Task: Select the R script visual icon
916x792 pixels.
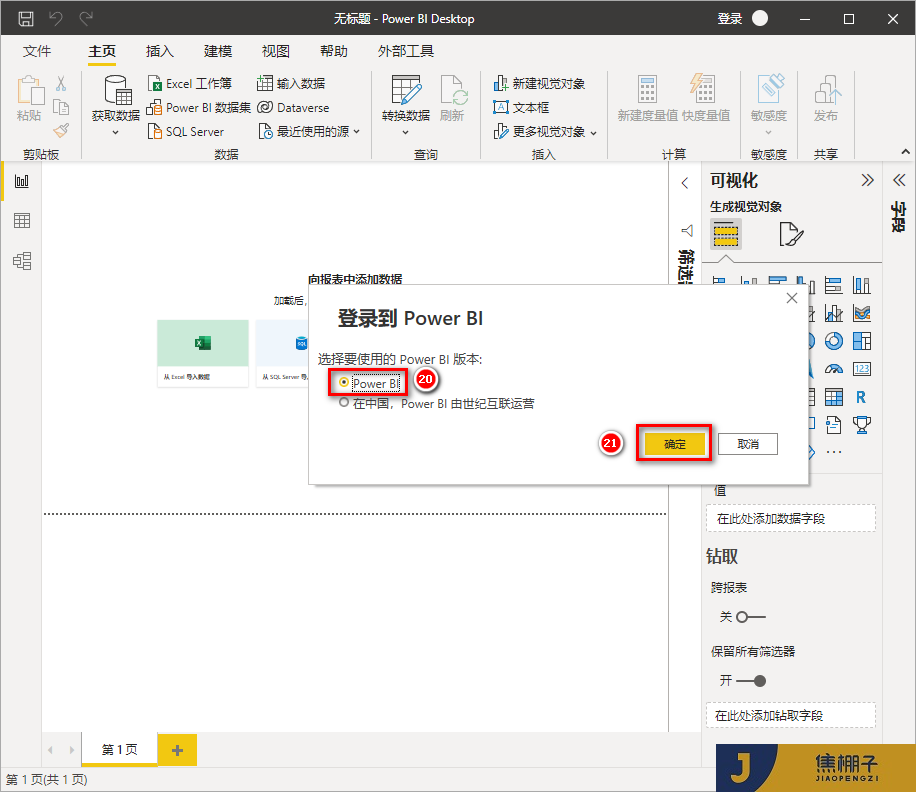Action: click(x=862, y=397)
